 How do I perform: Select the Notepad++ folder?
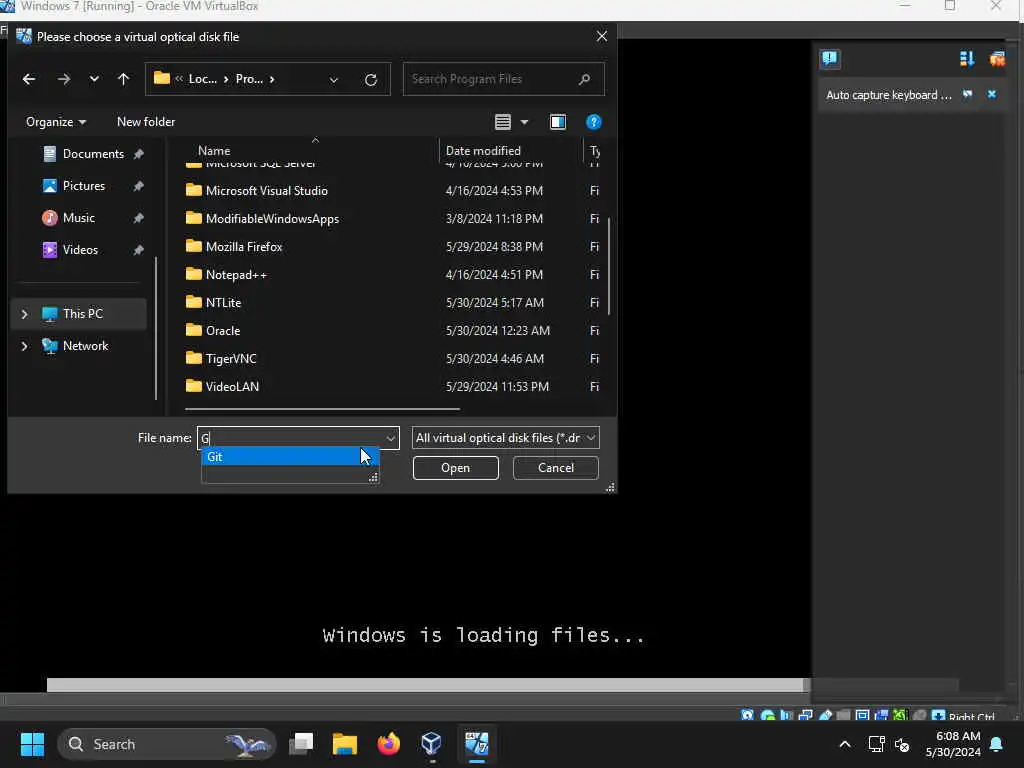click(236, 275)
